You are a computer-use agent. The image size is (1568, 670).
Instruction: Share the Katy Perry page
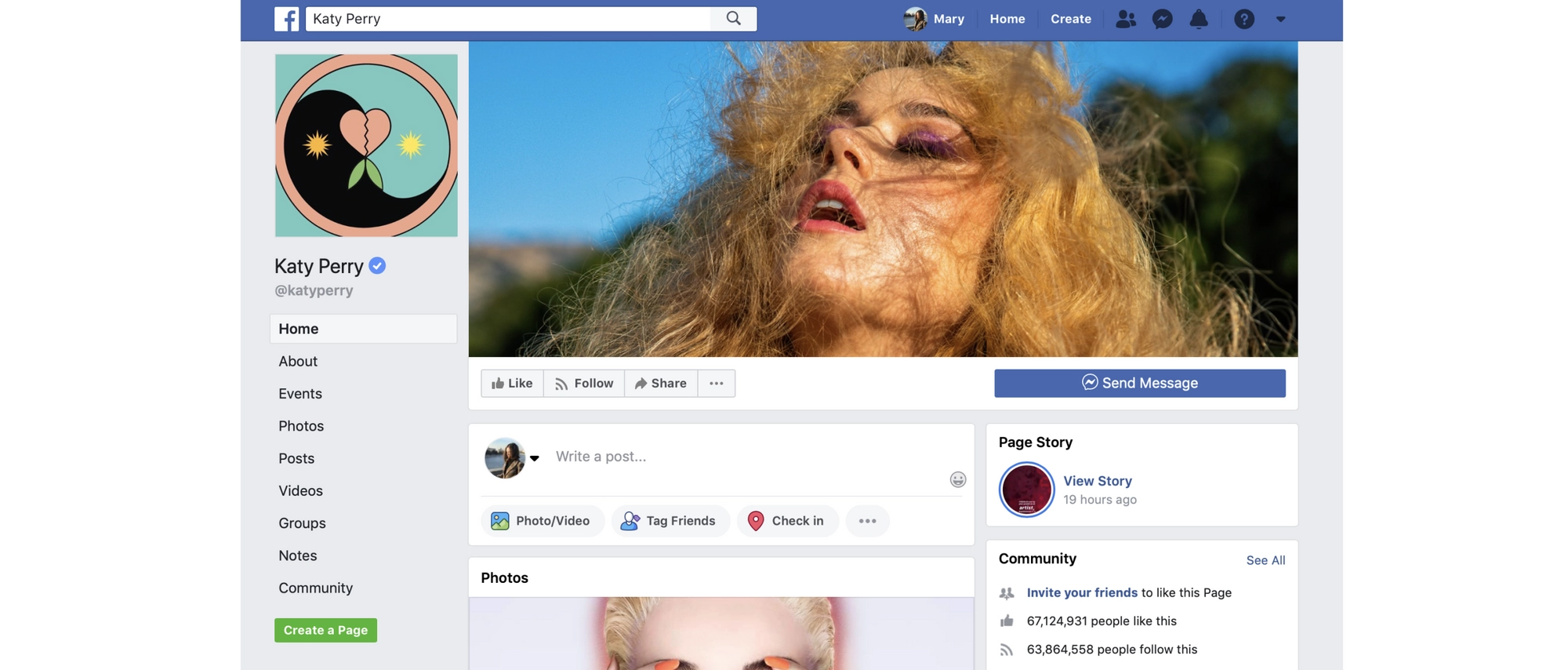(661, 383)
